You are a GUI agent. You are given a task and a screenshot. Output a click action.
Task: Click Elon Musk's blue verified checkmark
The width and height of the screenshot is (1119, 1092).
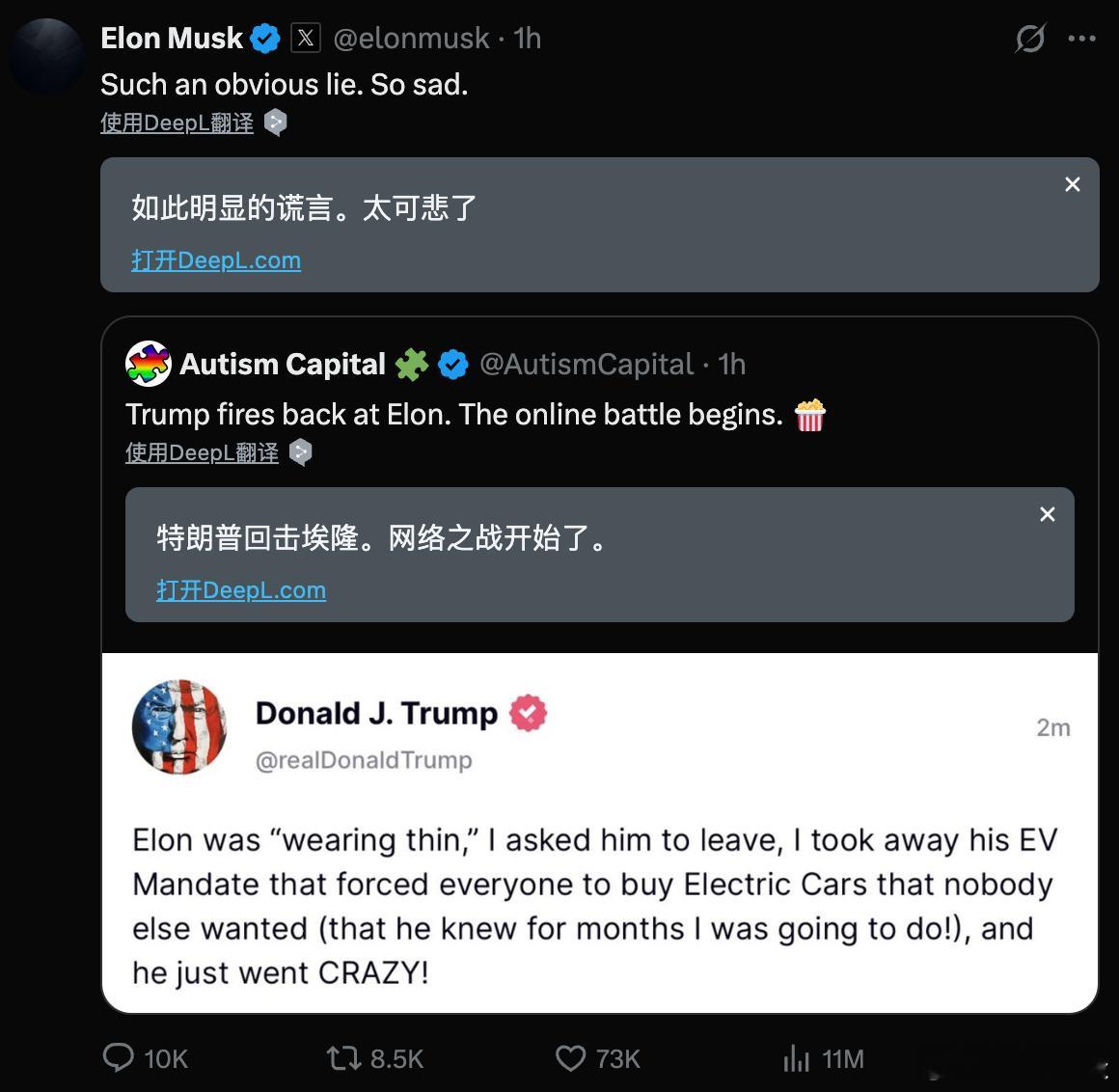264,38
